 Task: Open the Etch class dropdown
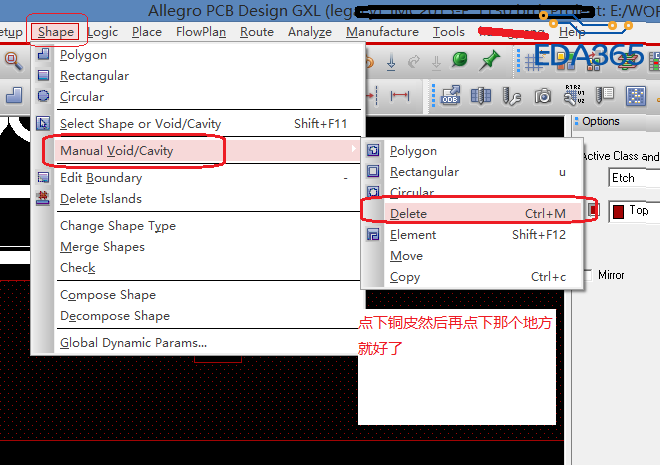click(634, 178)
